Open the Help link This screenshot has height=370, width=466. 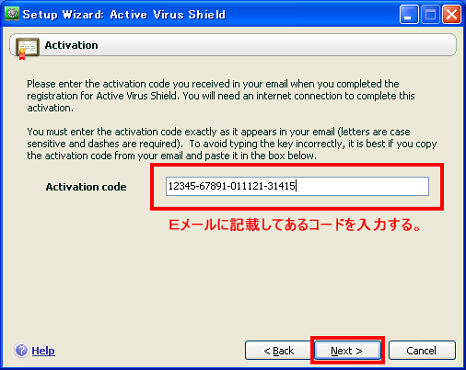point(43,351)
